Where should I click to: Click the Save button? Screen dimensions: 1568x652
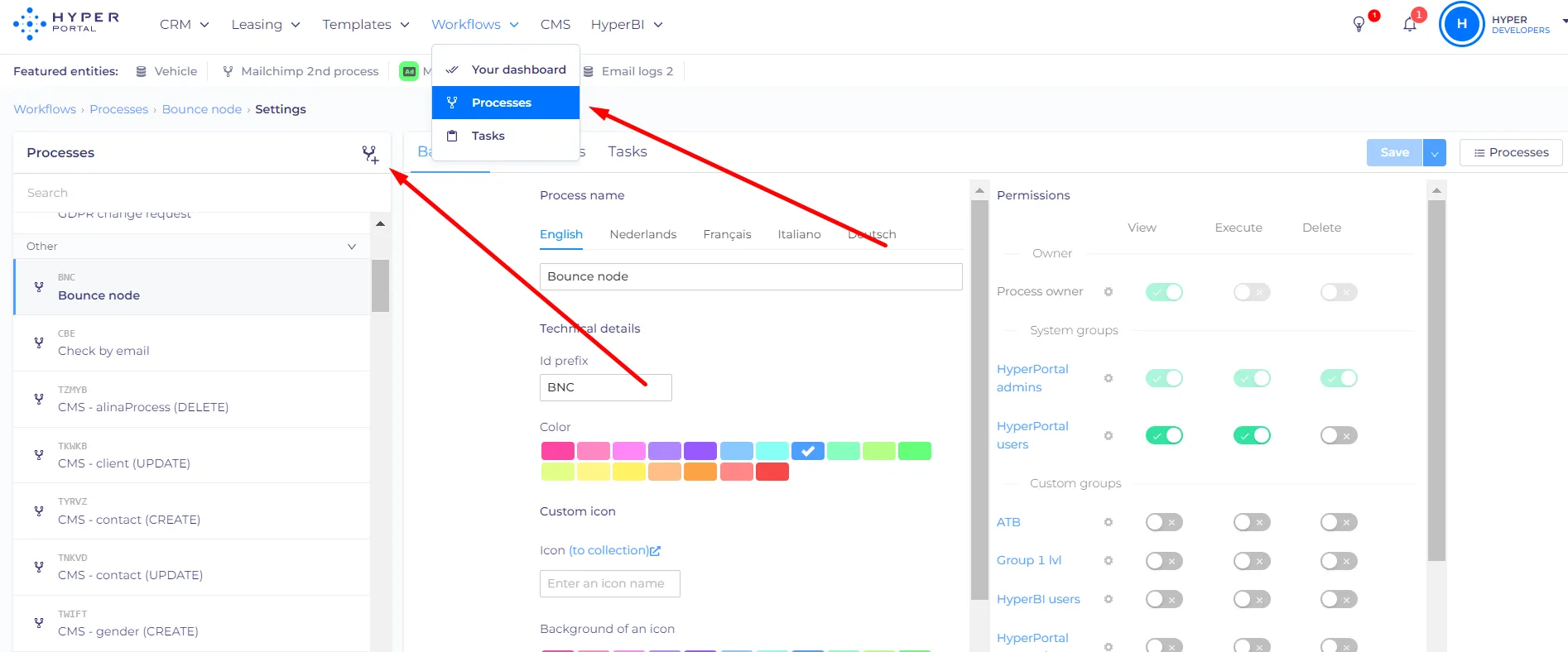click(x=1395, y=153)
